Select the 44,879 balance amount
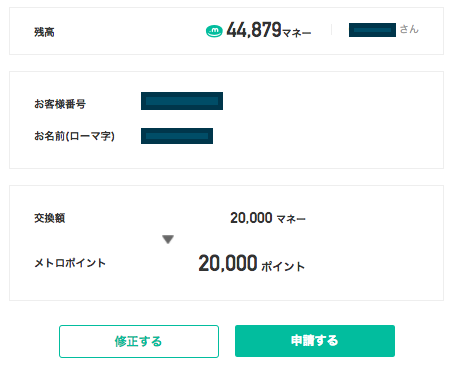The image size is (453, 365). [254, 30]
